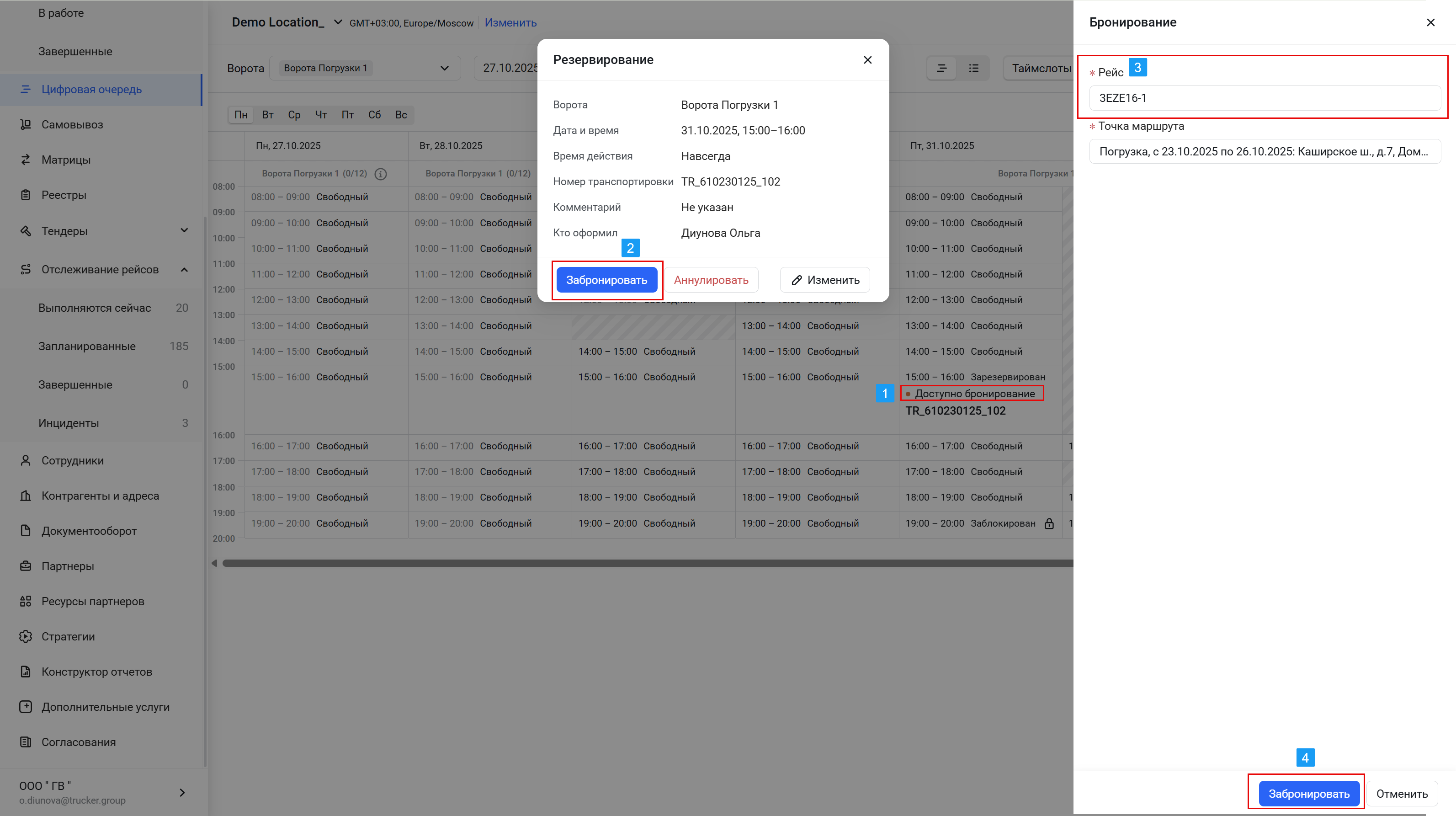Click the Сотрудники person icon
Image resolution: width=1456 pixels, height=816 pixels.
26,460
